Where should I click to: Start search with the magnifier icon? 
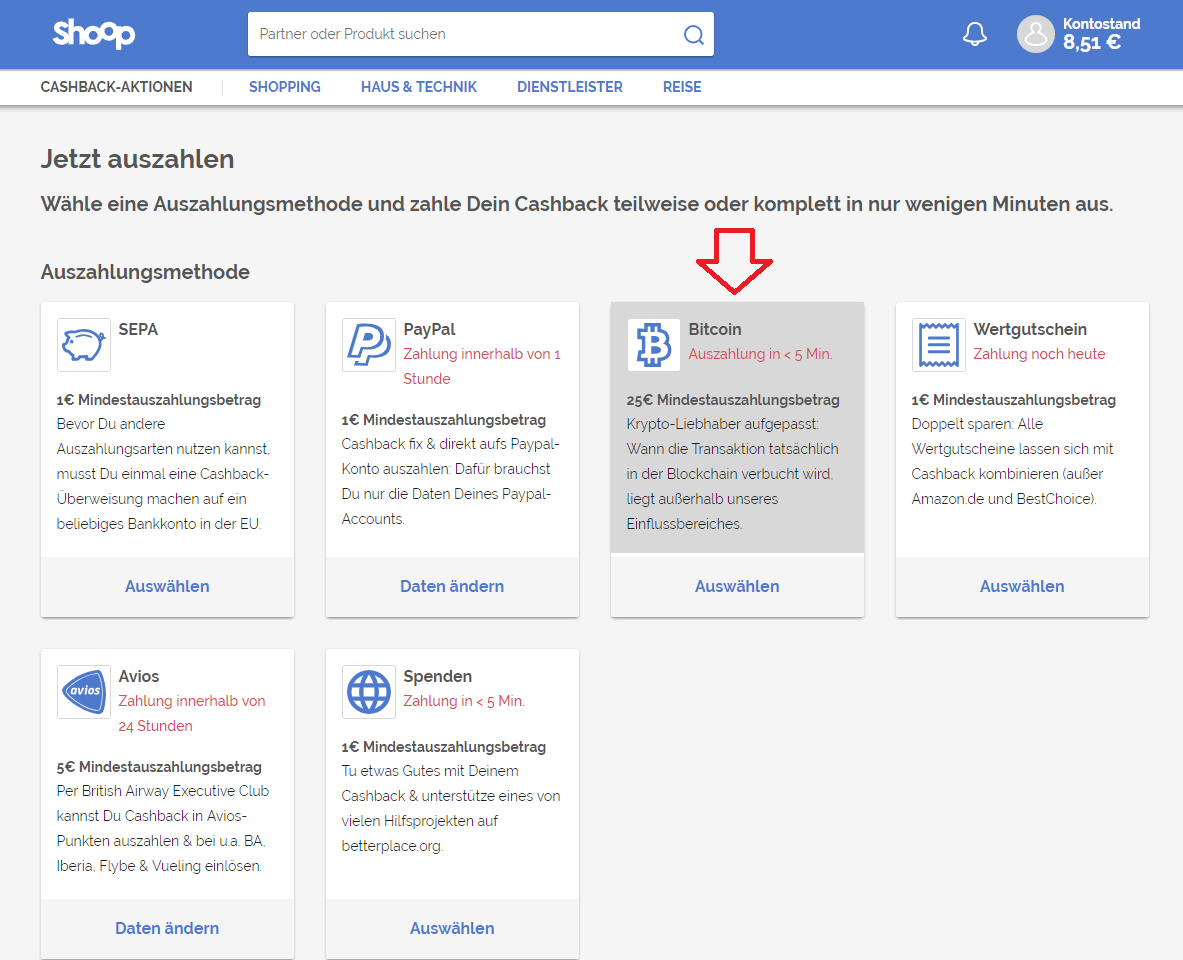[694, 34]
